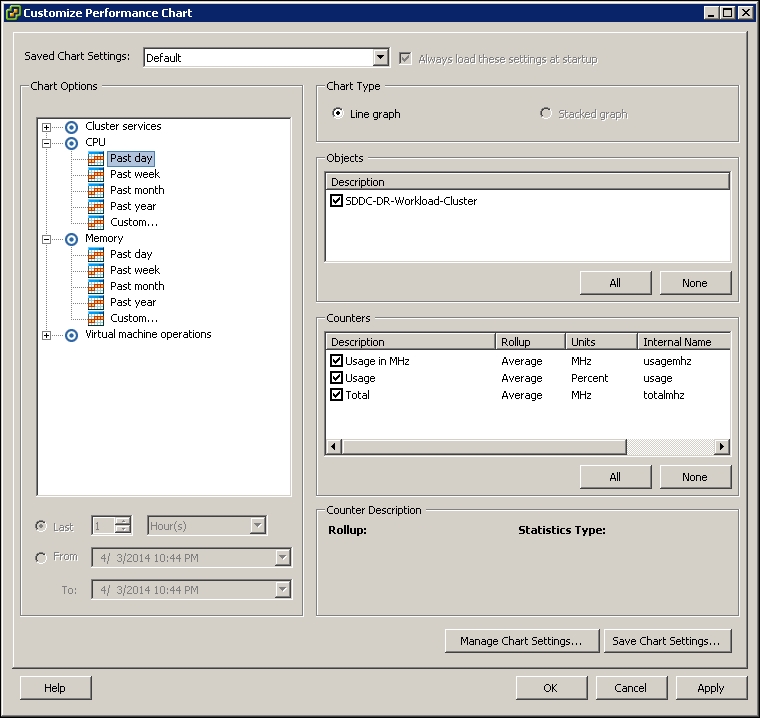Image resolution: width=760 pixels, height=718 pixels.
Task: Select Memory Past day tree item
Action: click(131, 254)
